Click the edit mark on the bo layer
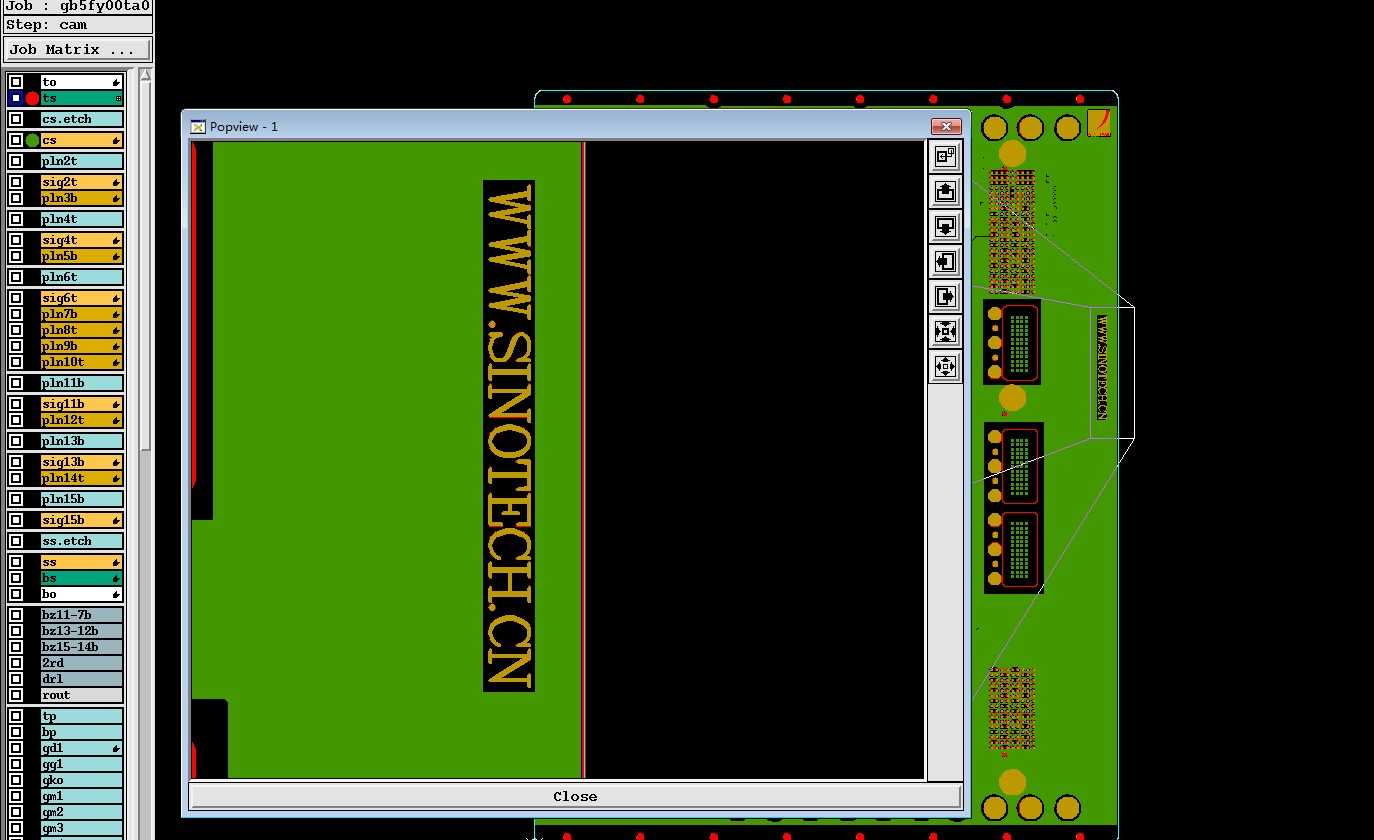The height and width of the screenshot is (840, 1374). point(116,594)
